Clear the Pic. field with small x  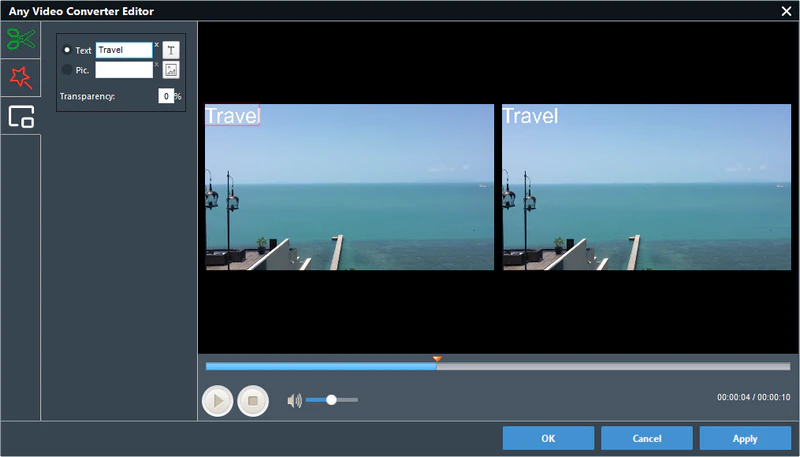click(156, 65)
